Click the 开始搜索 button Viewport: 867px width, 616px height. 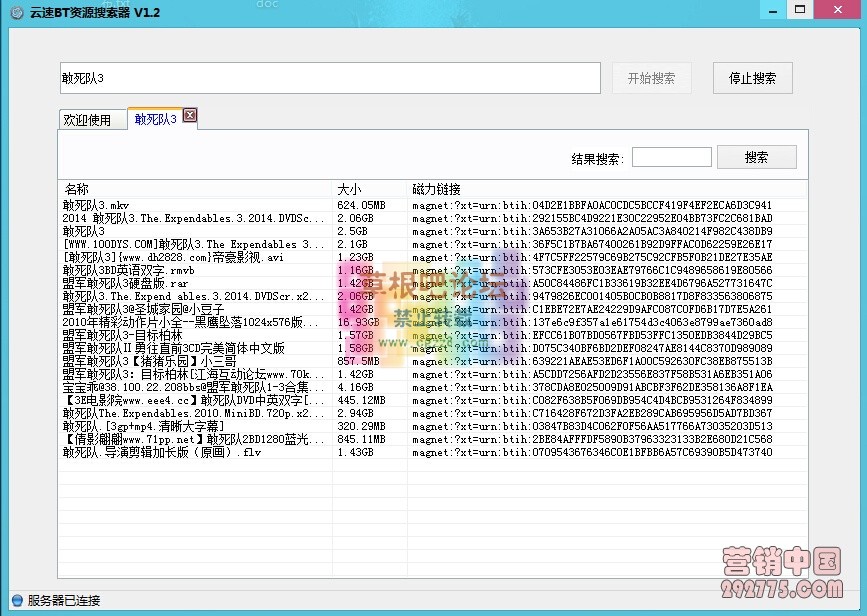(x=651, y=77)
